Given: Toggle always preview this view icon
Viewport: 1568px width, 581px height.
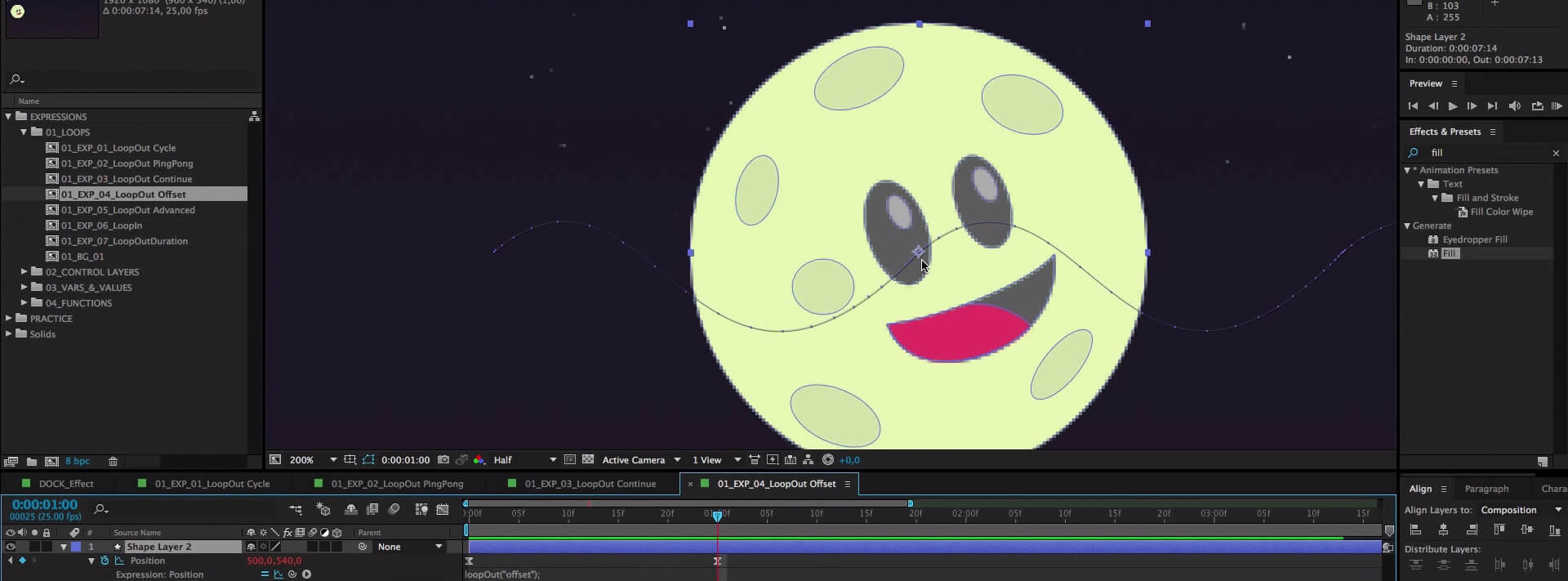Looking at the screenshot, I should coord(275,460).
